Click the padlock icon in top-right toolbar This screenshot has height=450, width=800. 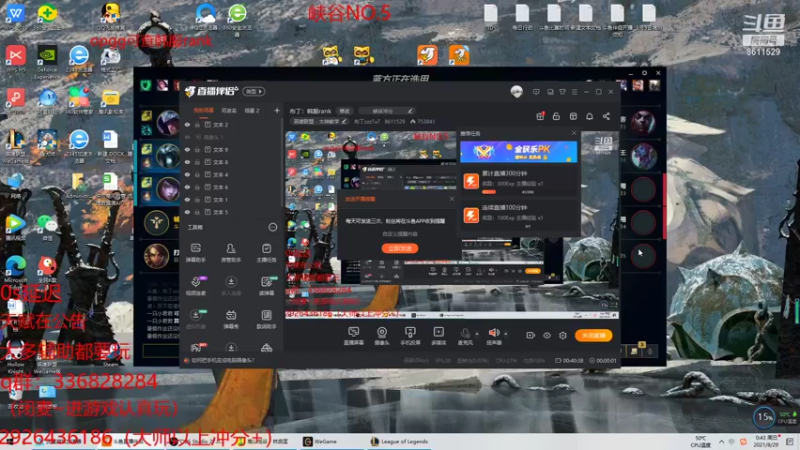click(556, 116)
